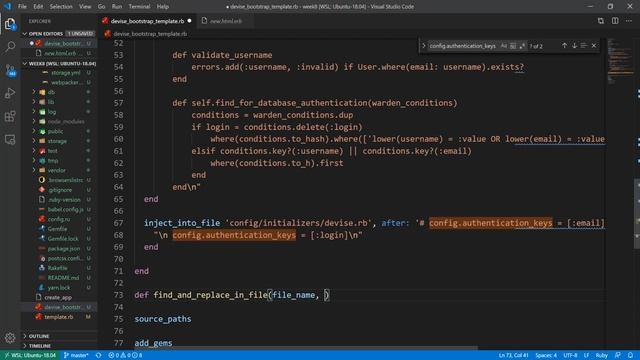Close the find widget

pyautogui.click(x=594, y=46)
